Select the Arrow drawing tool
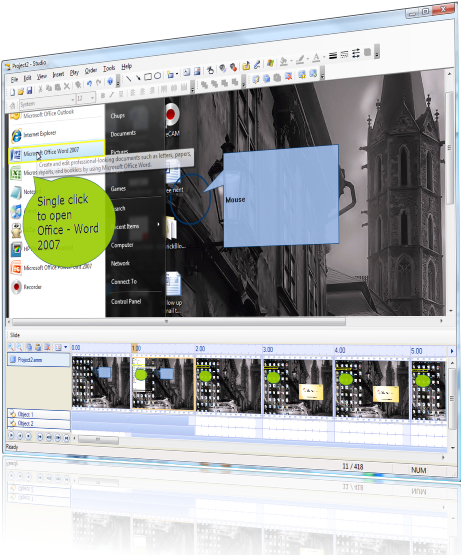464x555 pixels. pos(138,78)
